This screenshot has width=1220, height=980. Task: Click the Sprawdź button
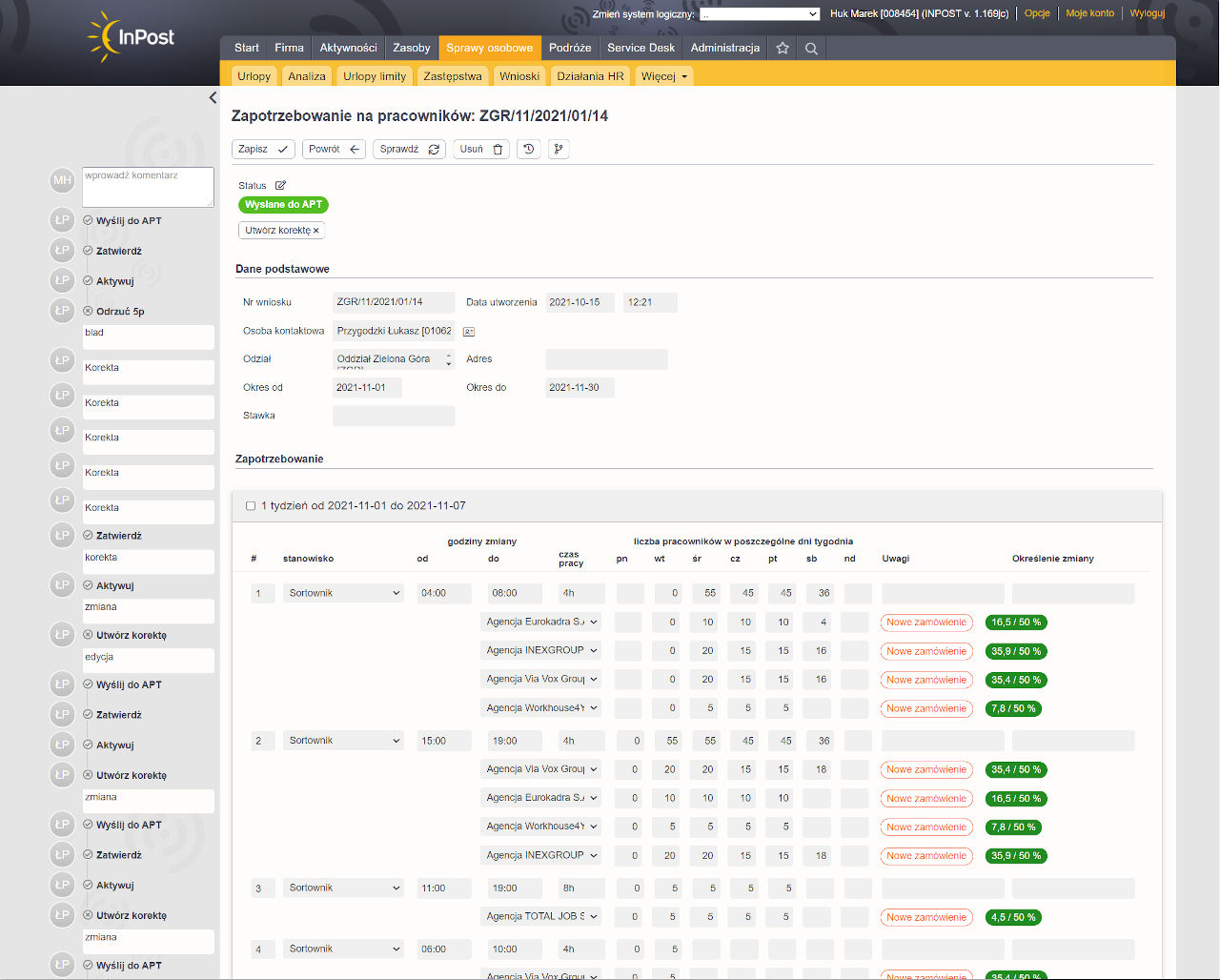click(409, 149)
